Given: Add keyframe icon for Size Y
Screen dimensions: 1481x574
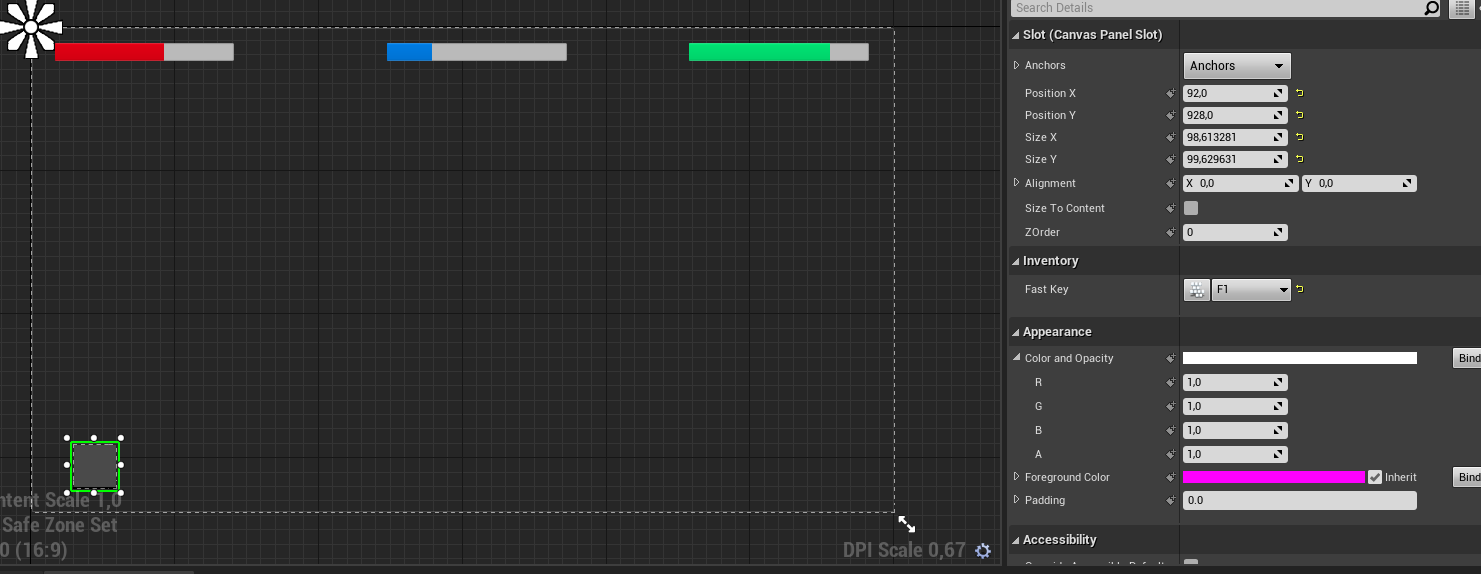Looking at the screenshot, I should (x=1171, y=159).
